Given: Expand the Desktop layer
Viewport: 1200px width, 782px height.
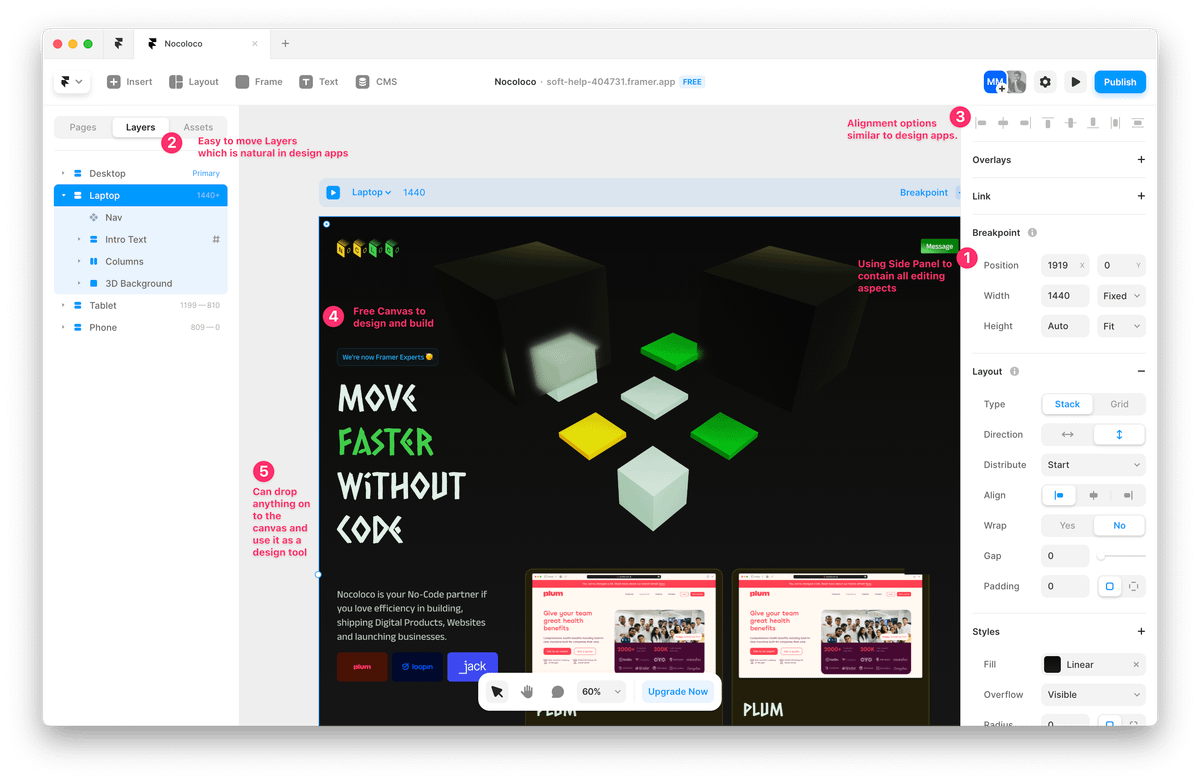Looking at the screenshot, I should pyautogui.click(x=63, y=174).
